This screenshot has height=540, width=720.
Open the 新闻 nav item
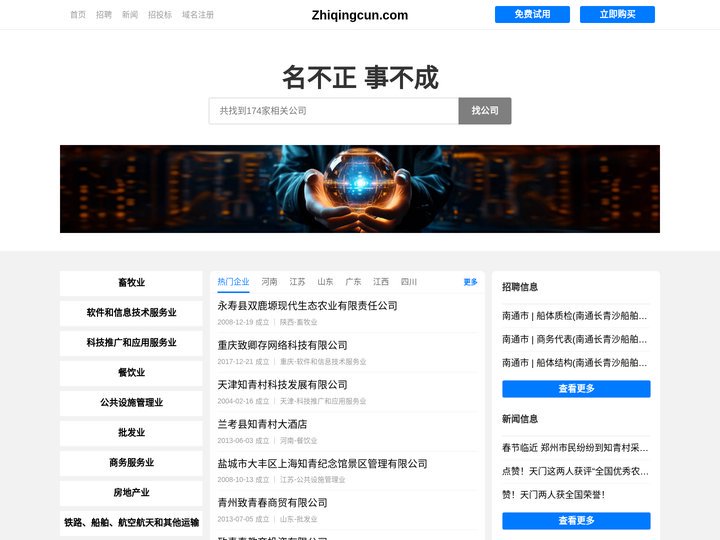coord(130,15)
